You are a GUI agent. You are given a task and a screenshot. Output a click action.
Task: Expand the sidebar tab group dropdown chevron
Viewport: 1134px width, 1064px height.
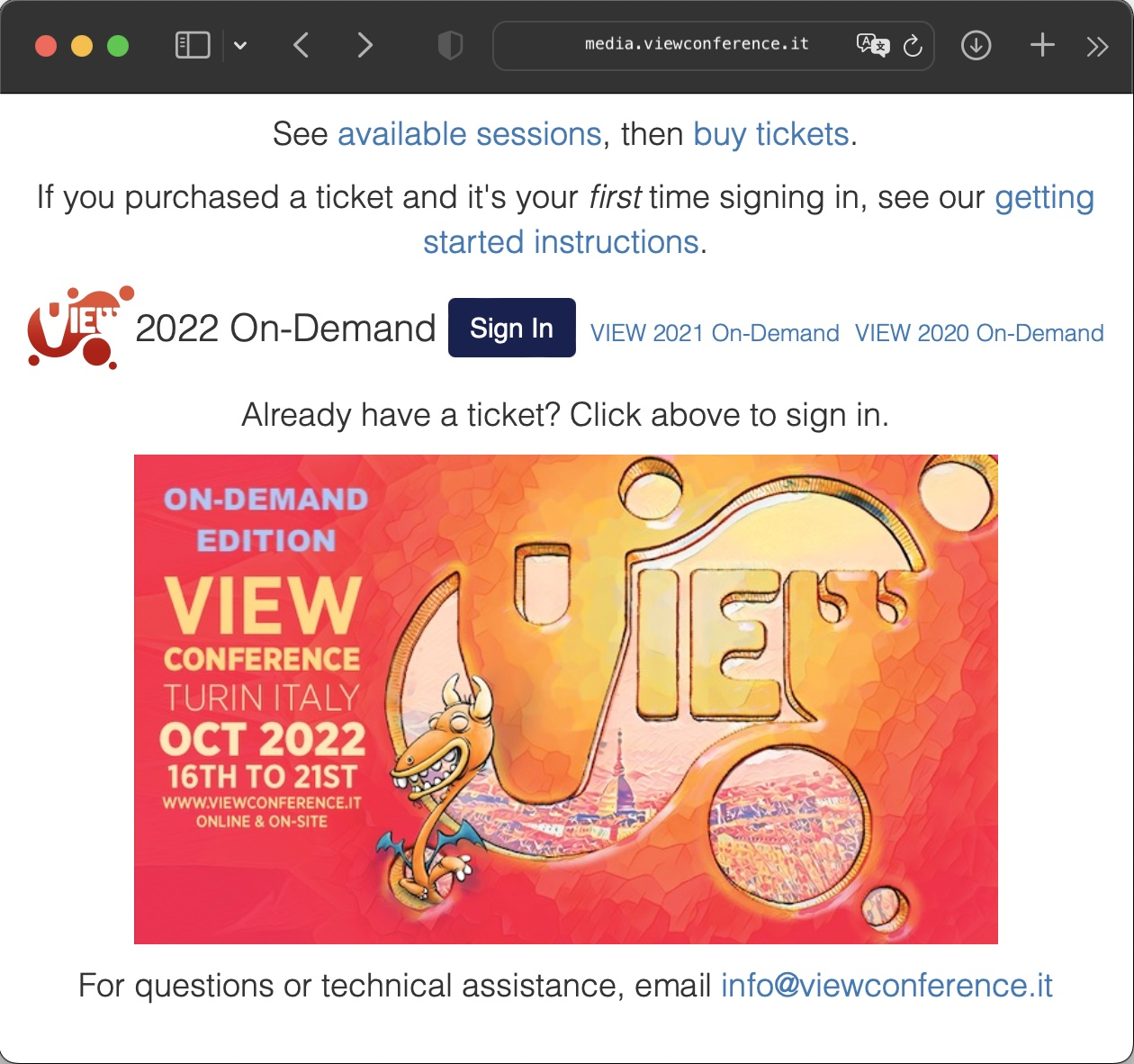[x=240, y=45]
